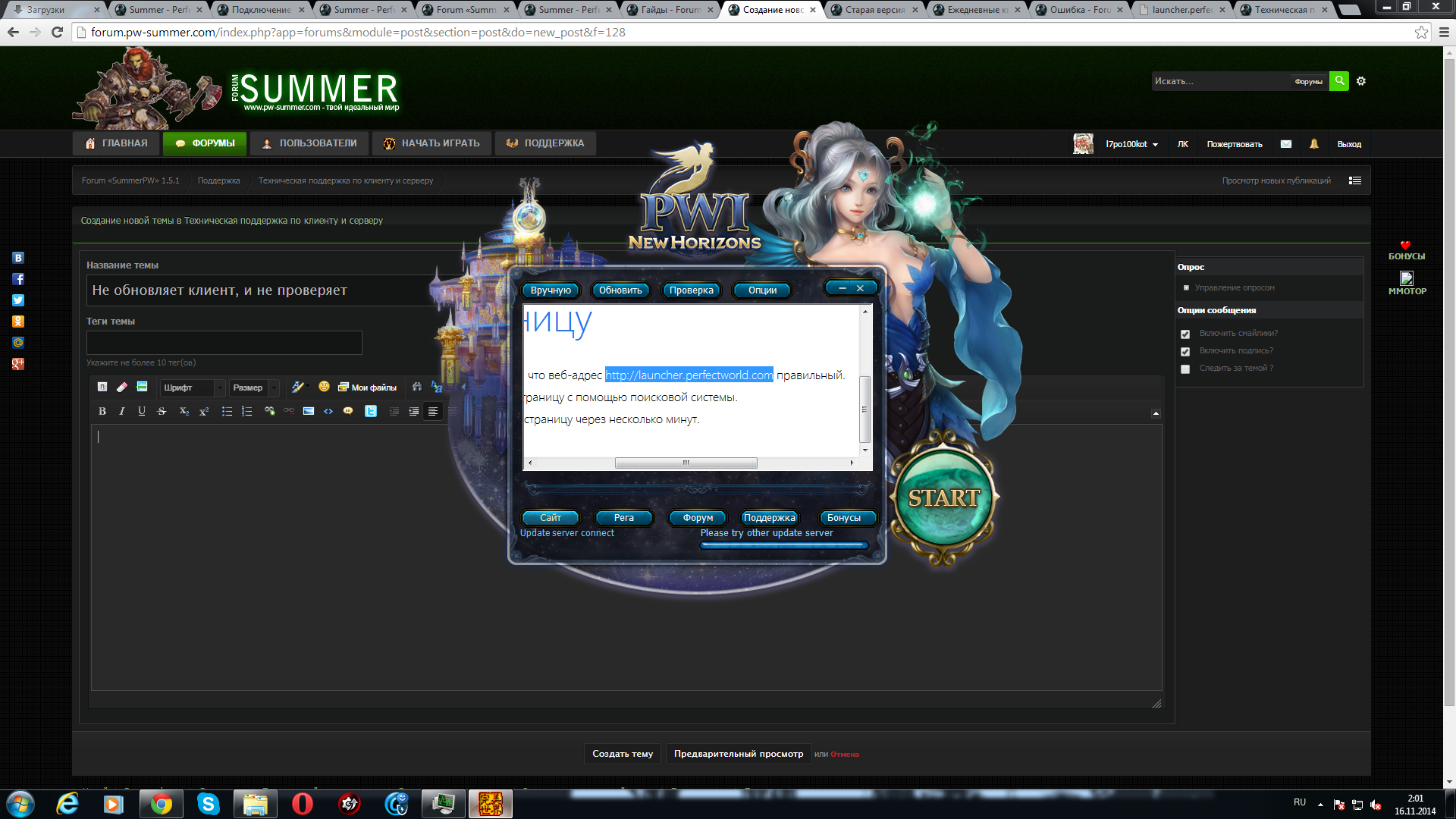Image resolution: width=1456 pixels, height=819 pixels.
Task: Open the text color brush dropdown
Action: tap(299, 387)
